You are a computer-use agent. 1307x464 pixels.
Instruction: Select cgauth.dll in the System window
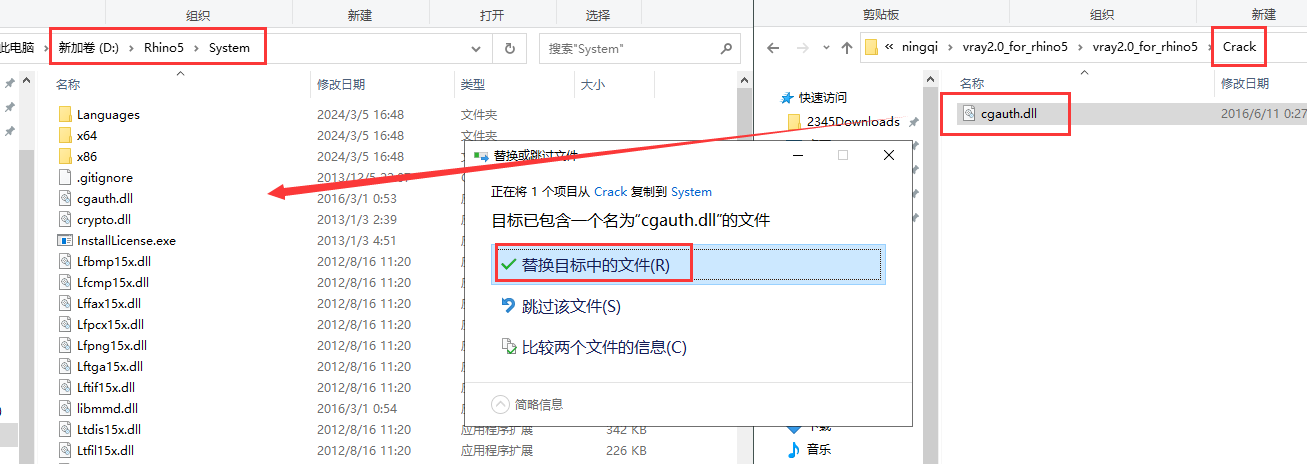click(x=104, y=198)
